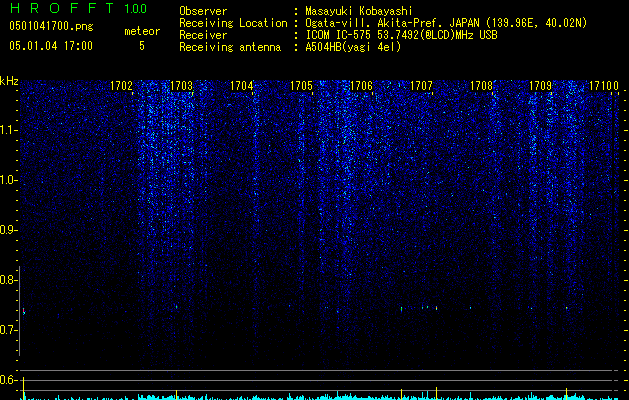Click the 0.6 kHz axis label
Viewport: 629px width, 400px height.
coord(9,380)
